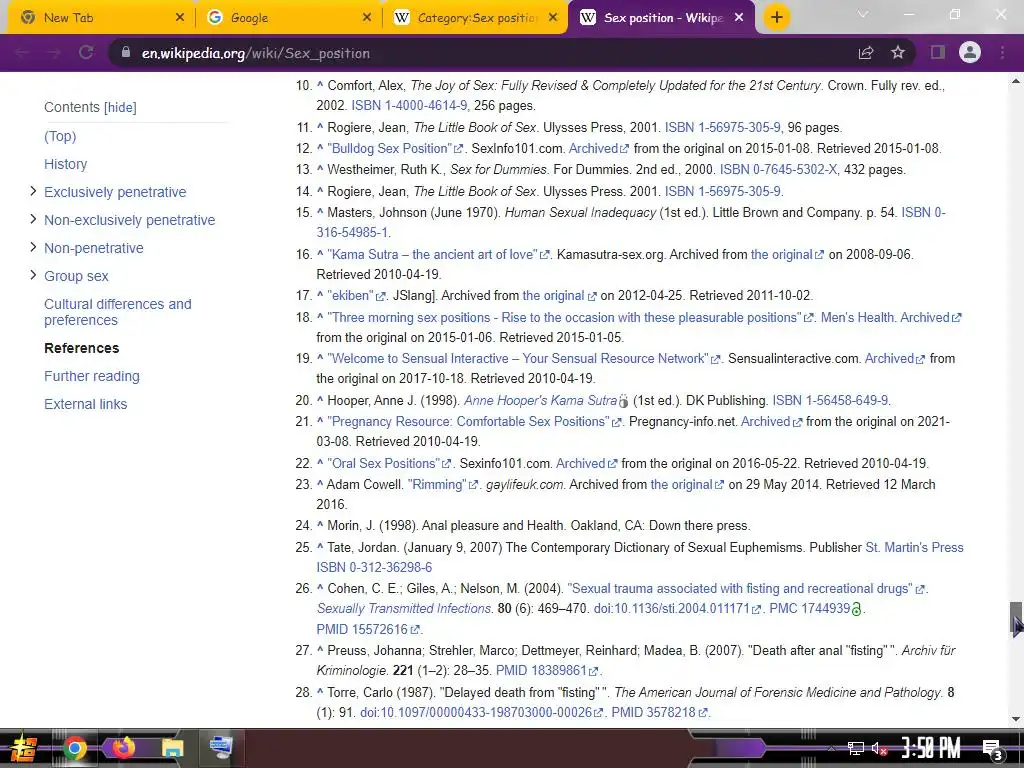Open Chrome from the taskbar
1024x768 pixels.
point(74,748)
